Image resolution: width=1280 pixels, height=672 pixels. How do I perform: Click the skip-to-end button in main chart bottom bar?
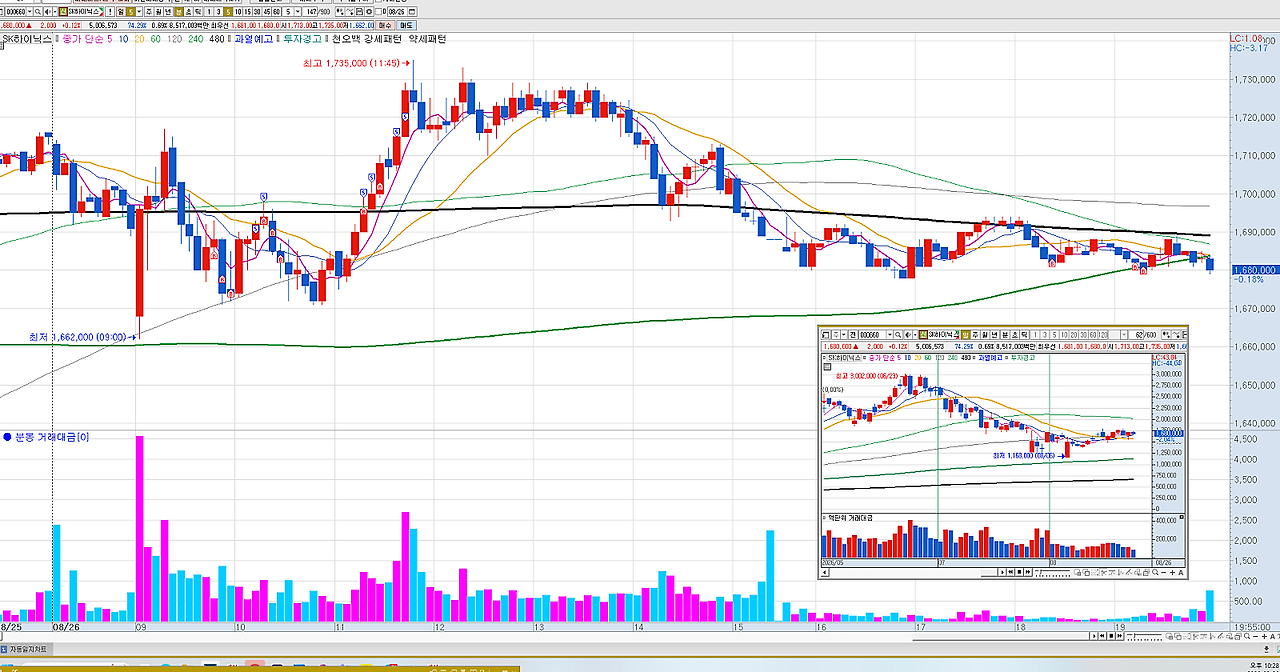[1120, 636]
